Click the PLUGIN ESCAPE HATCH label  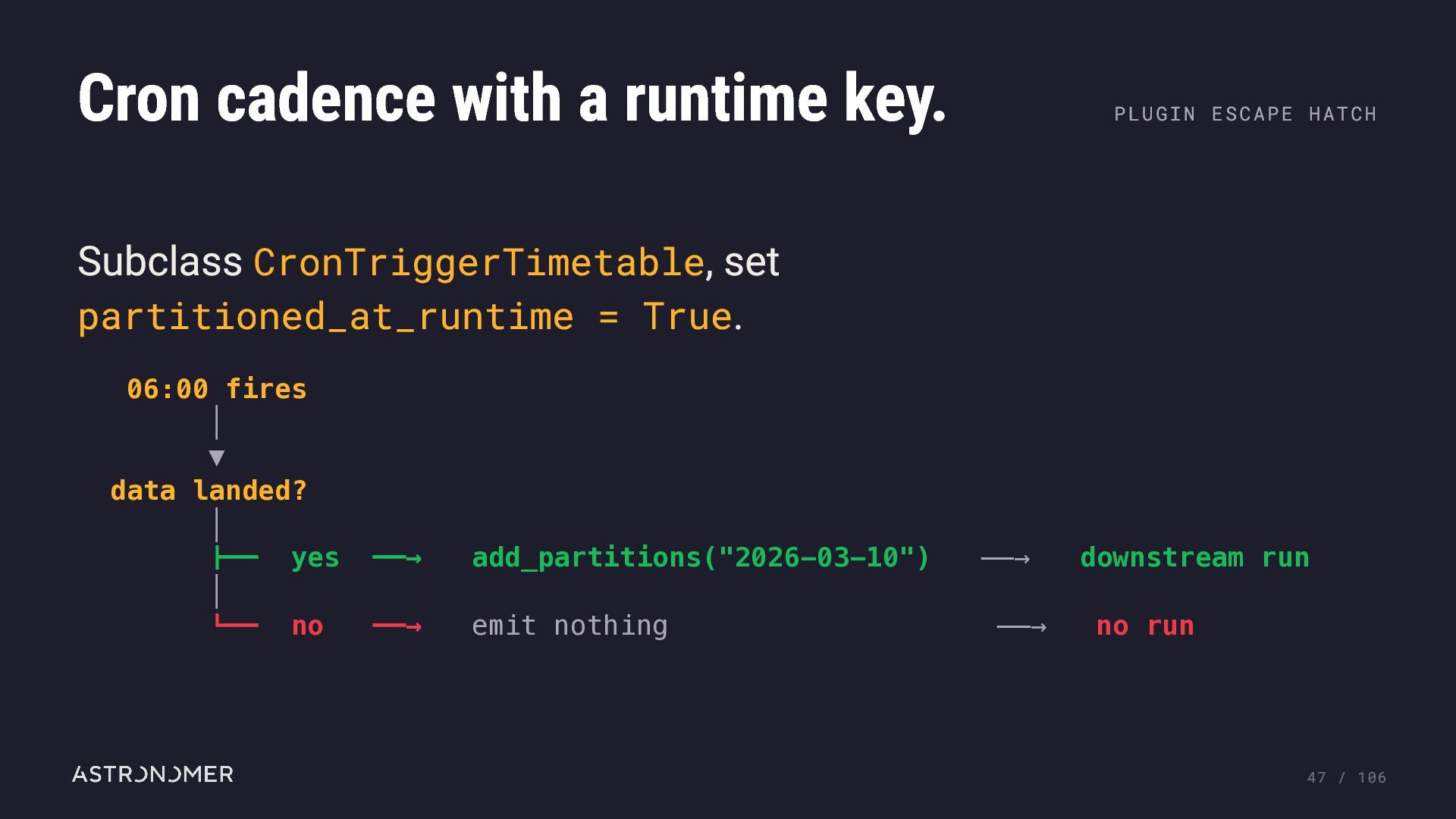coord(1245,114)
